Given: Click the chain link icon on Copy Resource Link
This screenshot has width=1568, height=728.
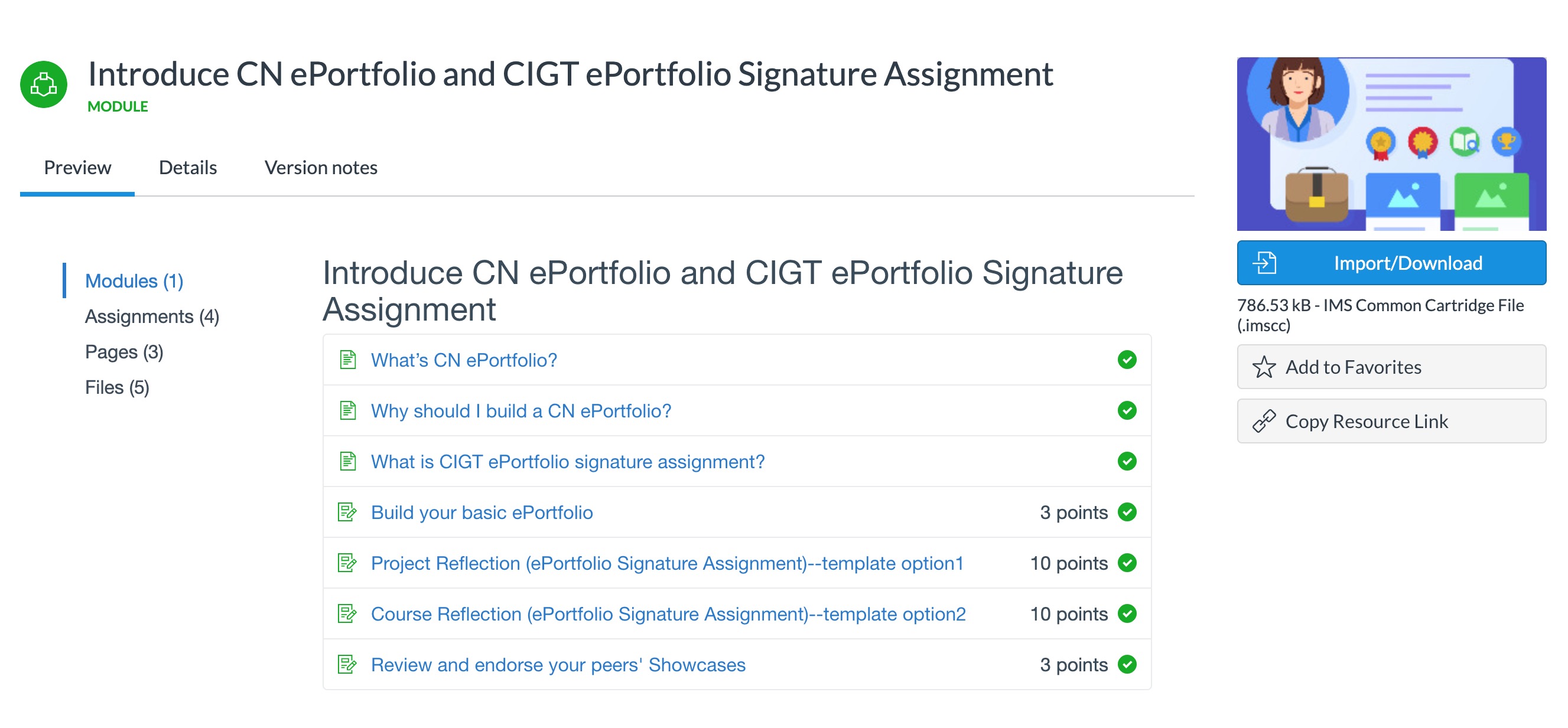Looking at the screenshot, I should [1264, 421].
